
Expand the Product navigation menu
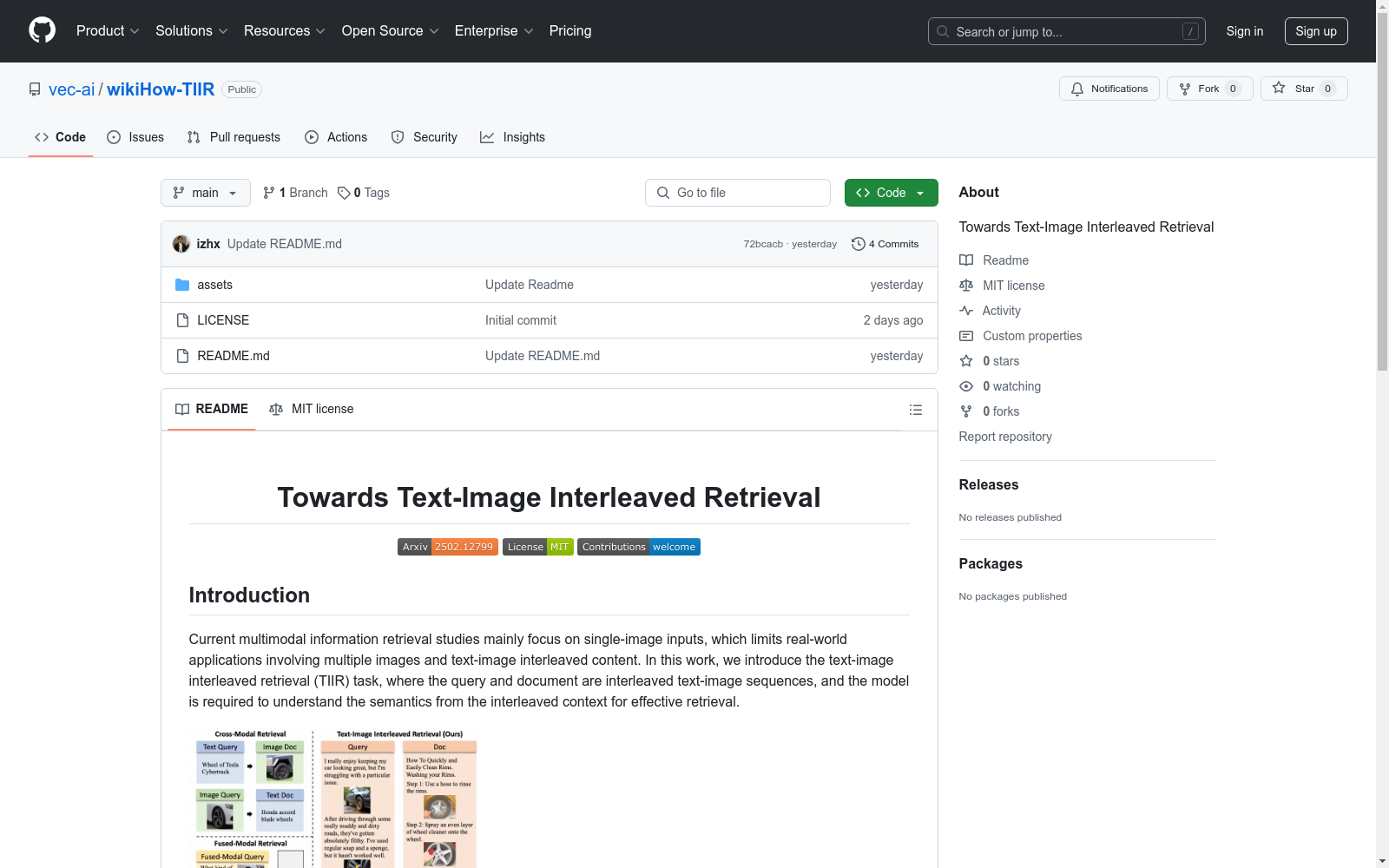point(108,31)
